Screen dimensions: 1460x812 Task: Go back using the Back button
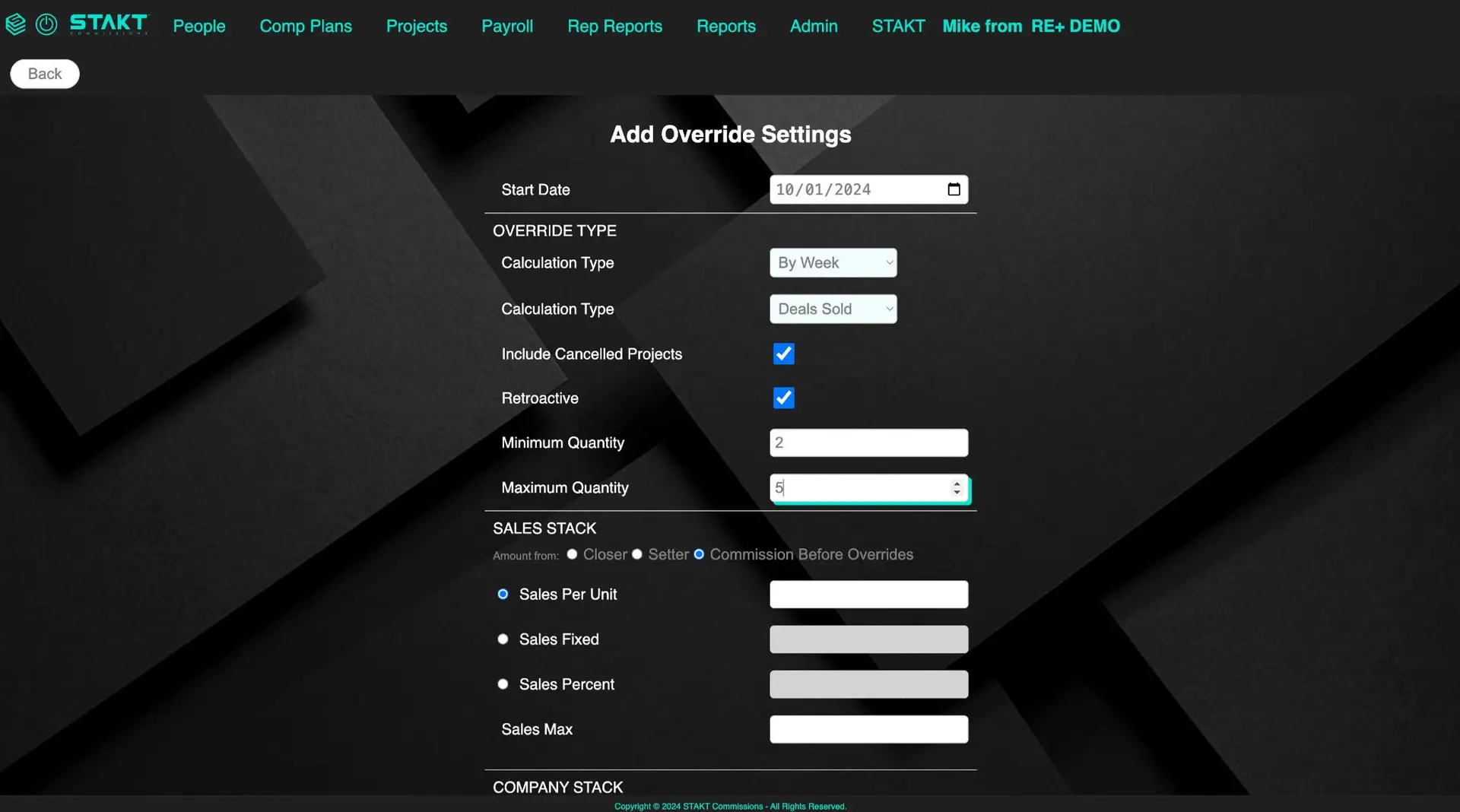(x=45, y=74)
